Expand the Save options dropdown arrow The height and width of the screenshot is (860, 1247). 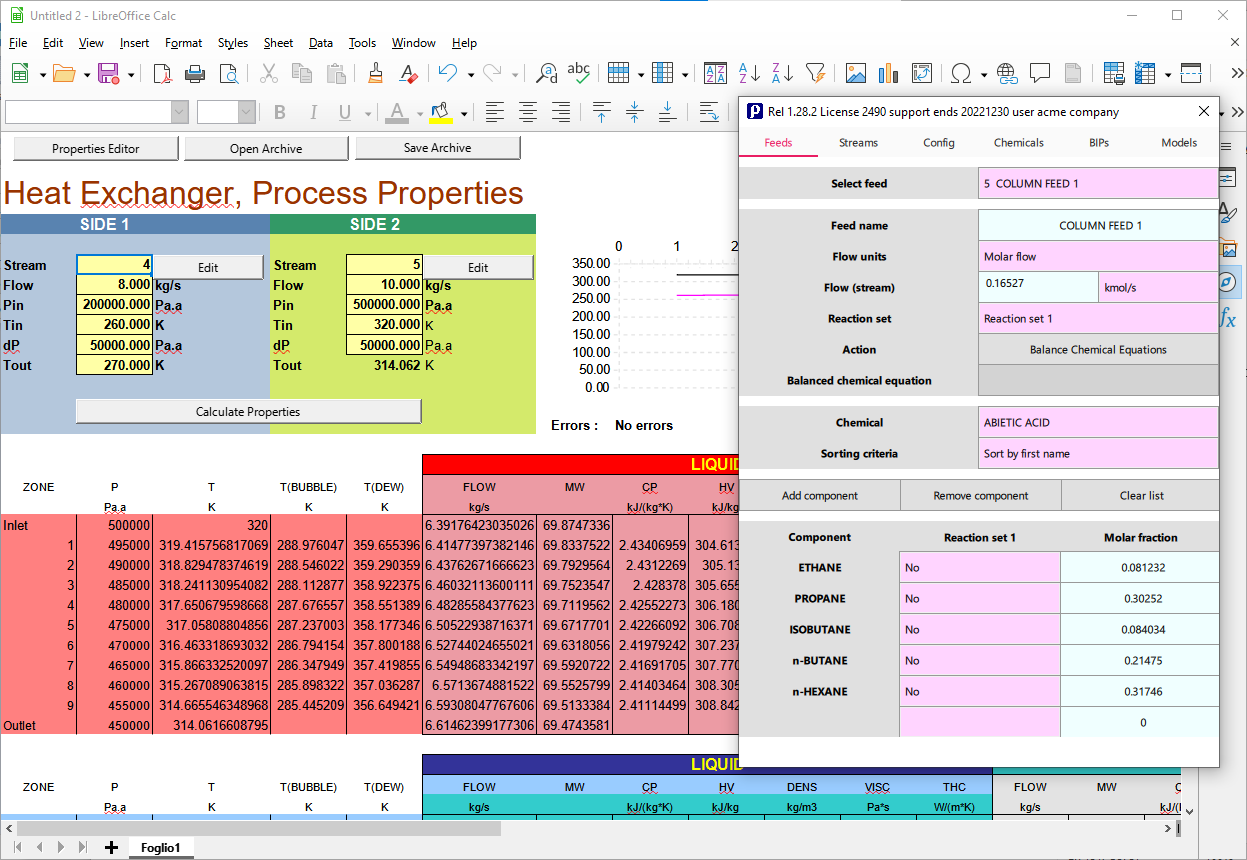[x=130, y=73]
